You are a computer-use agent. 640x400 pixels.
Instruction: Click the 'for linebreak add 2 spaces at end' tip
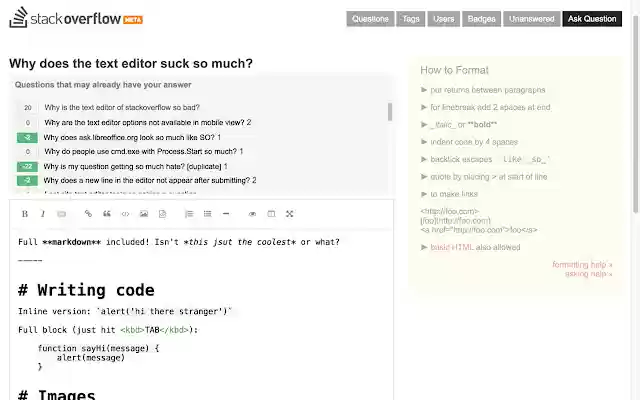click(x=490, y=107)
